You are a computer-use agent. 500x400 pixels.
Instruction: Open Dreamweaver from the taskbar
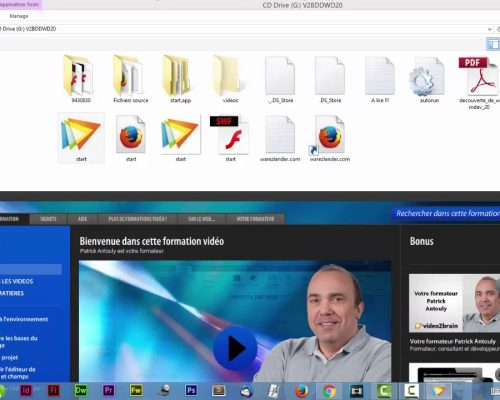(81, 390)
